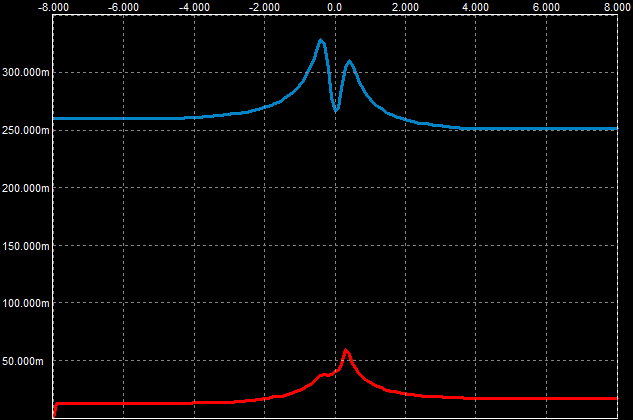Click the second, lower blue curve peak
The image size is (633, 420).
pyautogui.click(x=349, y=62)
